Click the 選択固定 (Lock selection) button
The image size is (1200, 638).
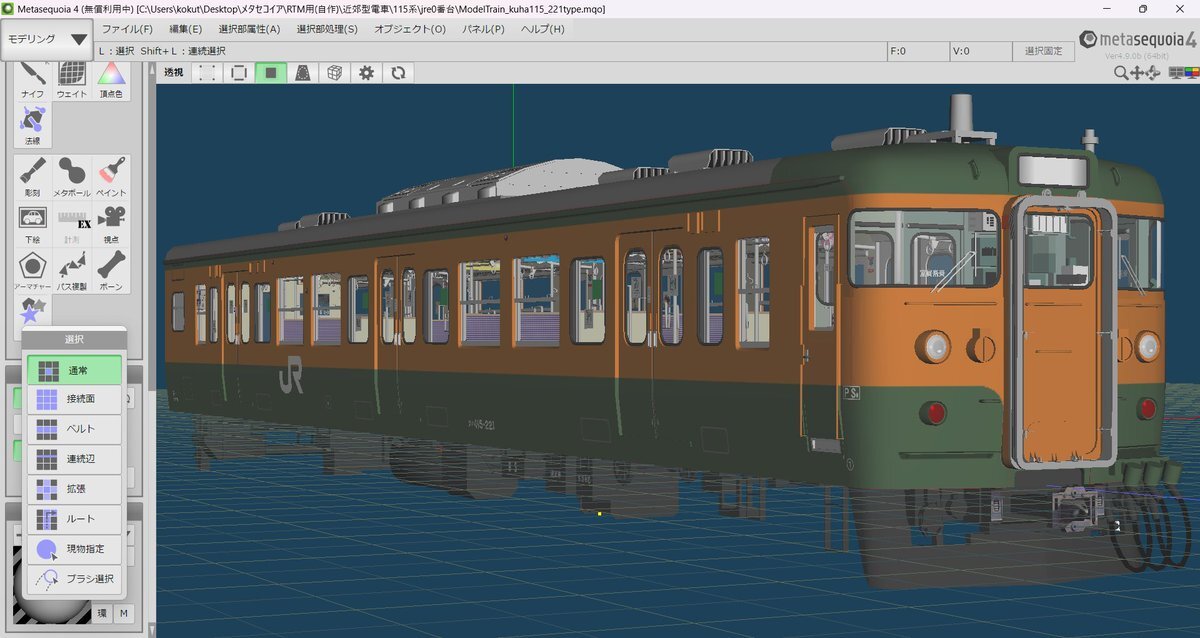pyautogui.click(x=1042, y=51)
